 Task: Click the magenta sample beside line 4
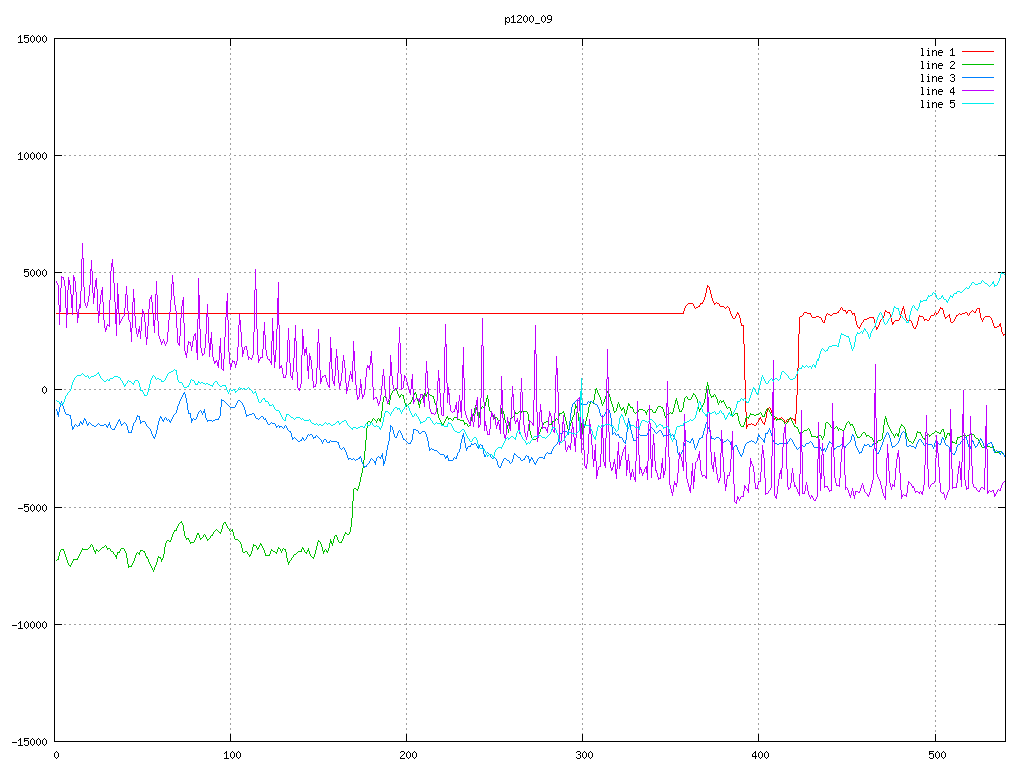click(x=978, y=91)
